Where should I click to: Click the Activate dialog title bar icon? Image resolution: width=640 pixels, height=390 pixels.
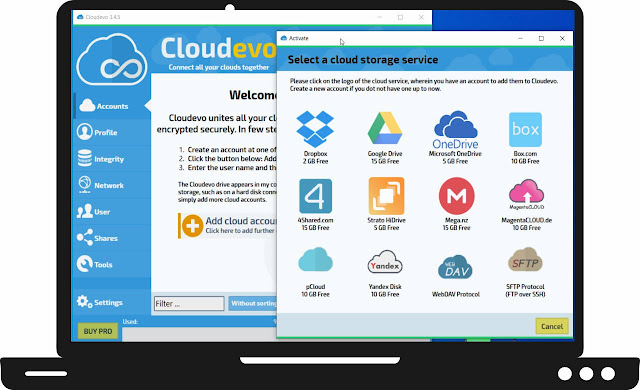click(x=284, y=38)
